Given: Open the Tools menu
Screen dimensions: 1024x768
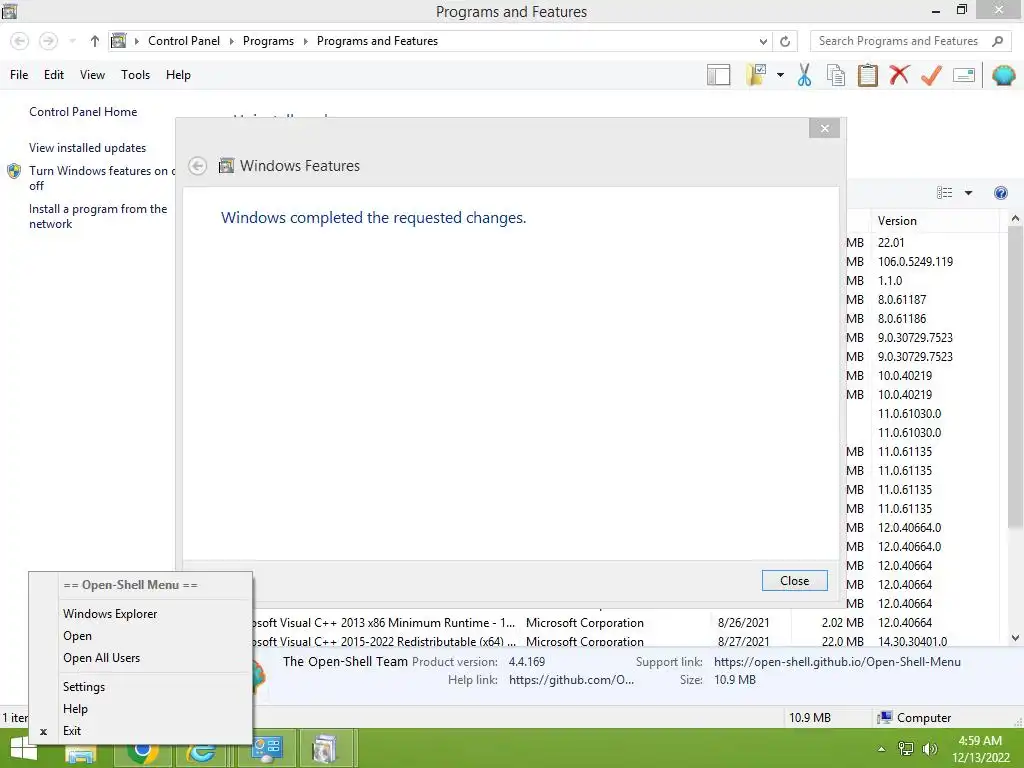Looking at the screenshot, I should (135, 75).
